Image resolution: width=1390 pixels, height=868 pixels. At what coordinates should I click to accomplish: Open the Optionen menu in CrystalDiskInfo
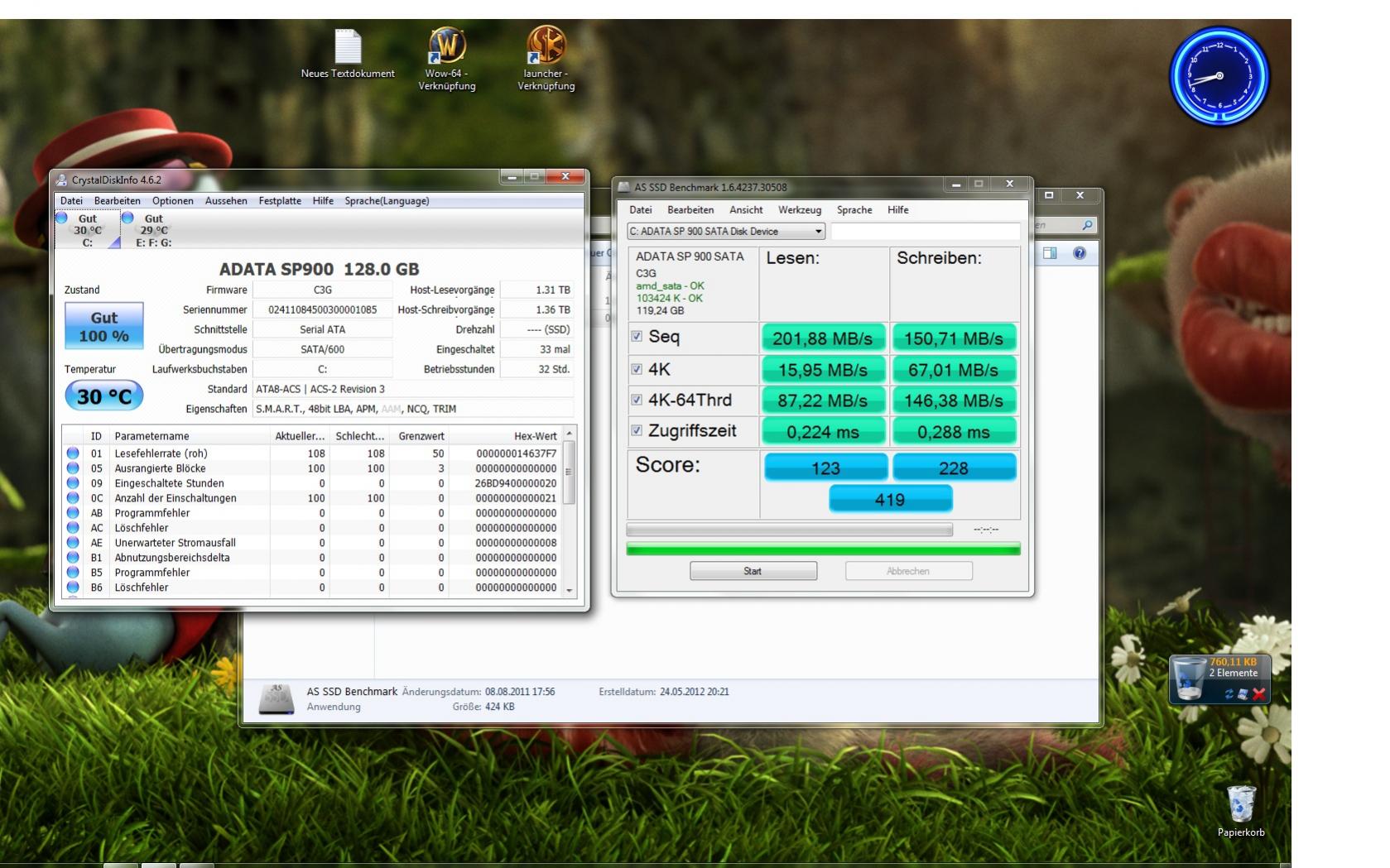[173, 201]
